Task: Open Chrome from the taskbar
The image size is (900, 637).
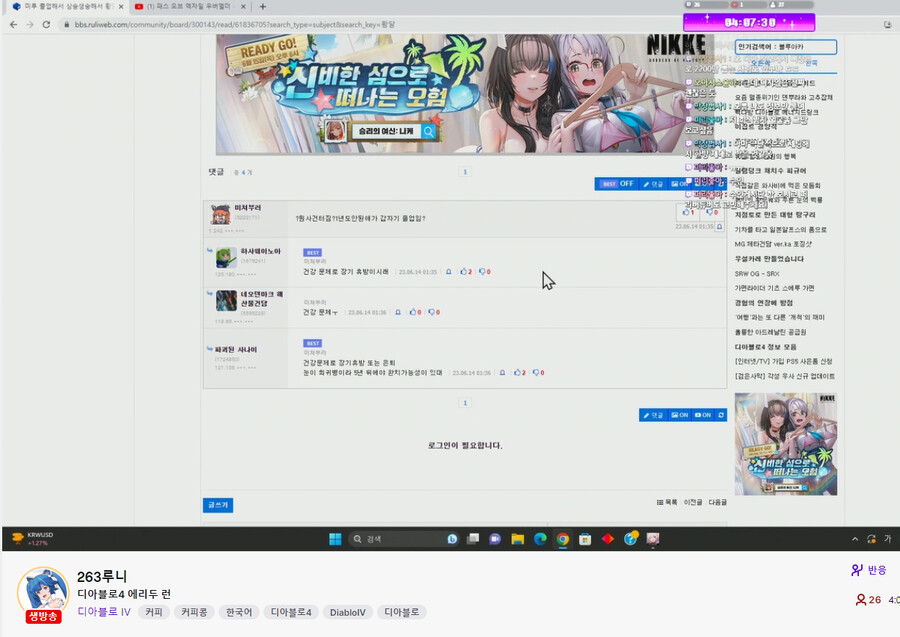Action: click(x=562, y=539)
